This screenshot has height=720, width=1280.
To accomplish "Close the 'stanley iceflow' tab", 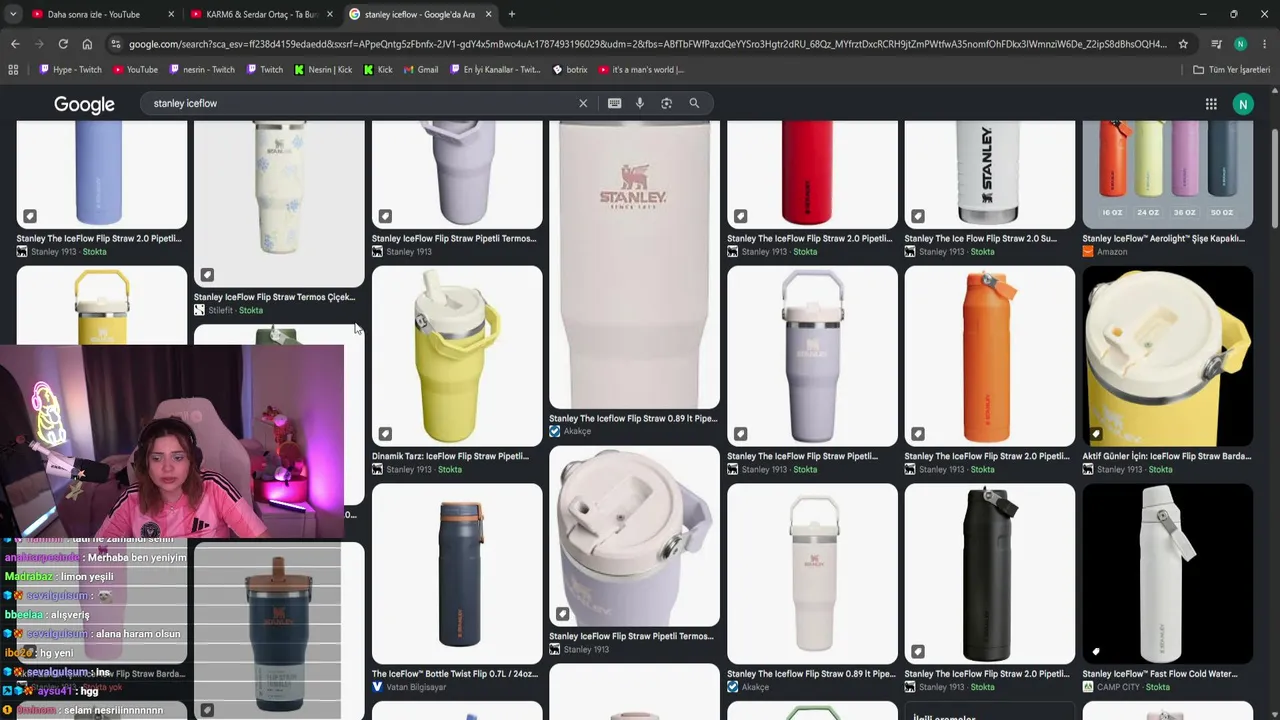I will click(x=489, y=14).
